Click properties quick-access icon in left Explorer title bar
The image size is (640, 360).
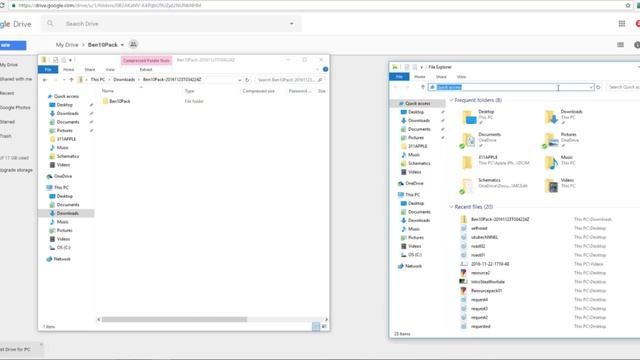point(56,60)
